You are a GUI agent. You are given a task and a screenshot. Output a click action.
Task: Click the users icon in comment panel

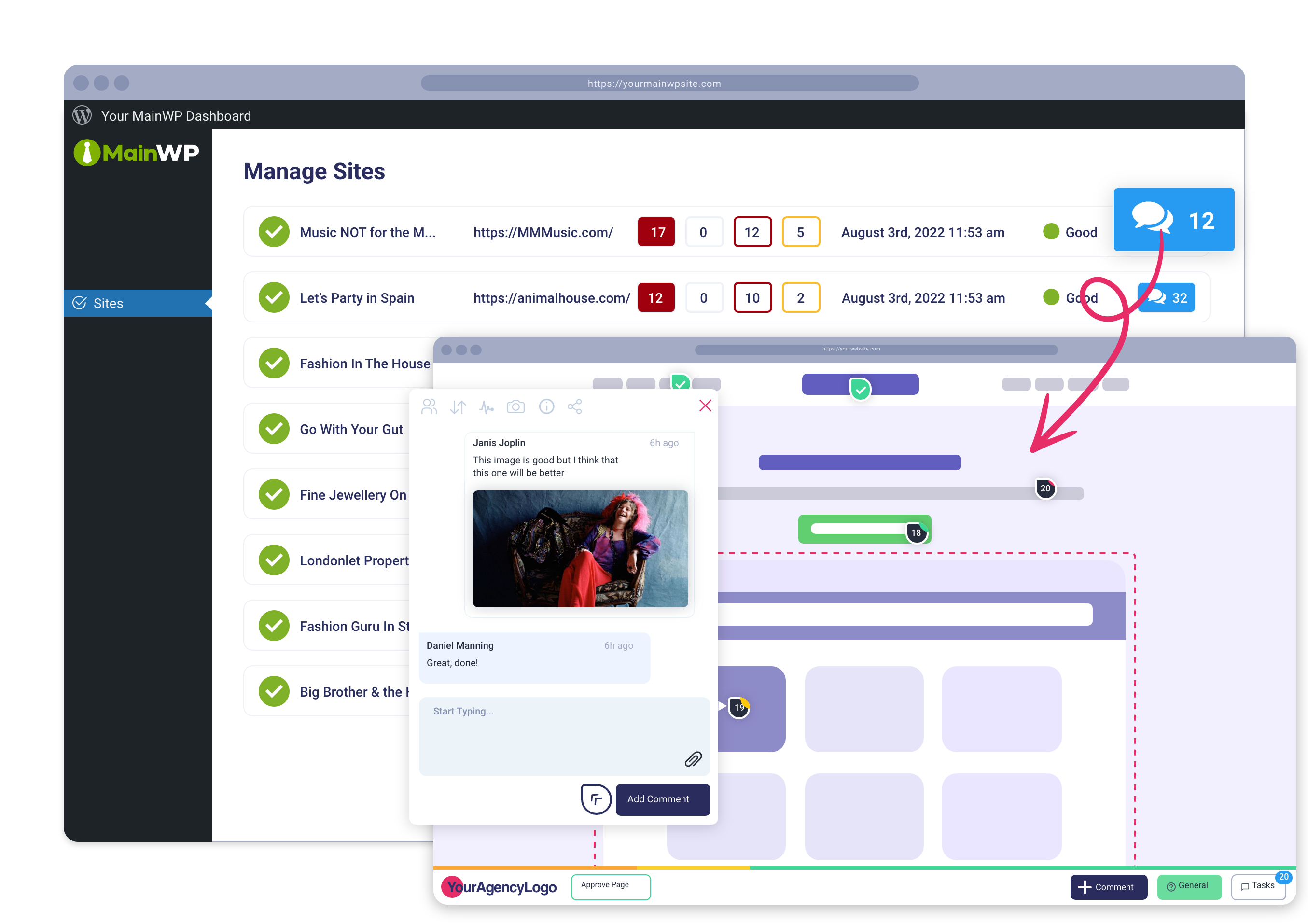429,407
